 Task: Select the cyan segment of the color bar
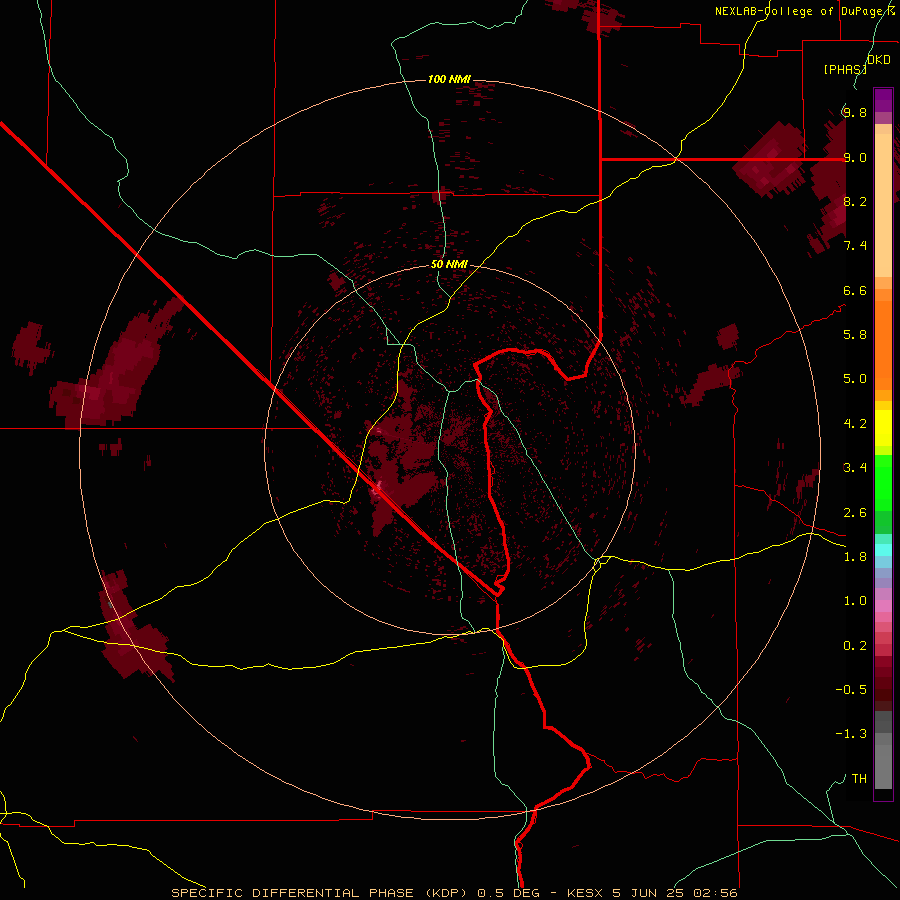[x=883, y=549]
